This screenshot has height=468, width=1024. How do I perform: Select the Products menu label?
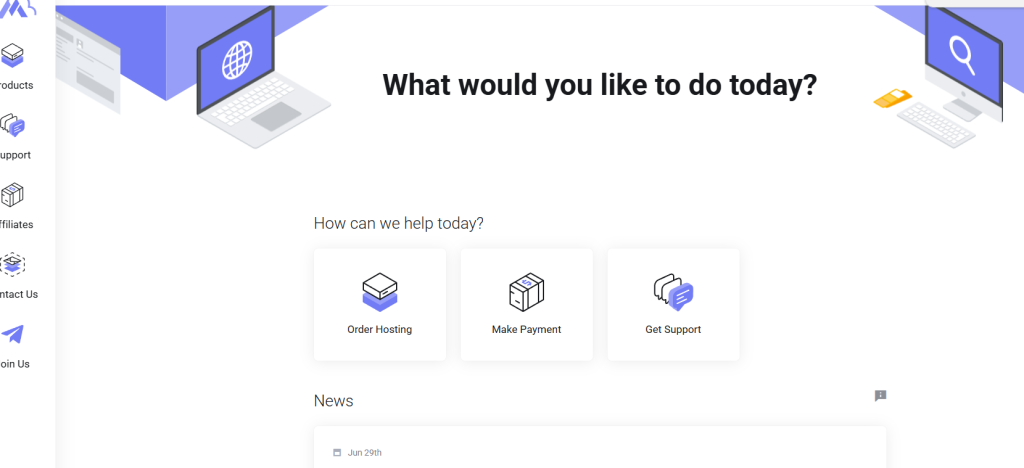click(16, 86)
